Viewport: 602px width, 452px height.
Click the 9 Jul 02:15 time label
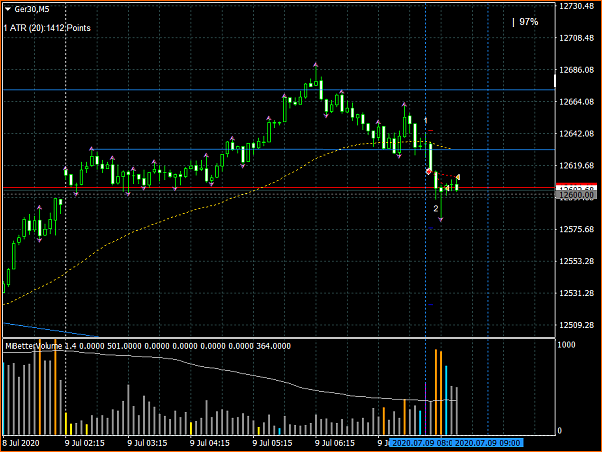click(84, 443)
